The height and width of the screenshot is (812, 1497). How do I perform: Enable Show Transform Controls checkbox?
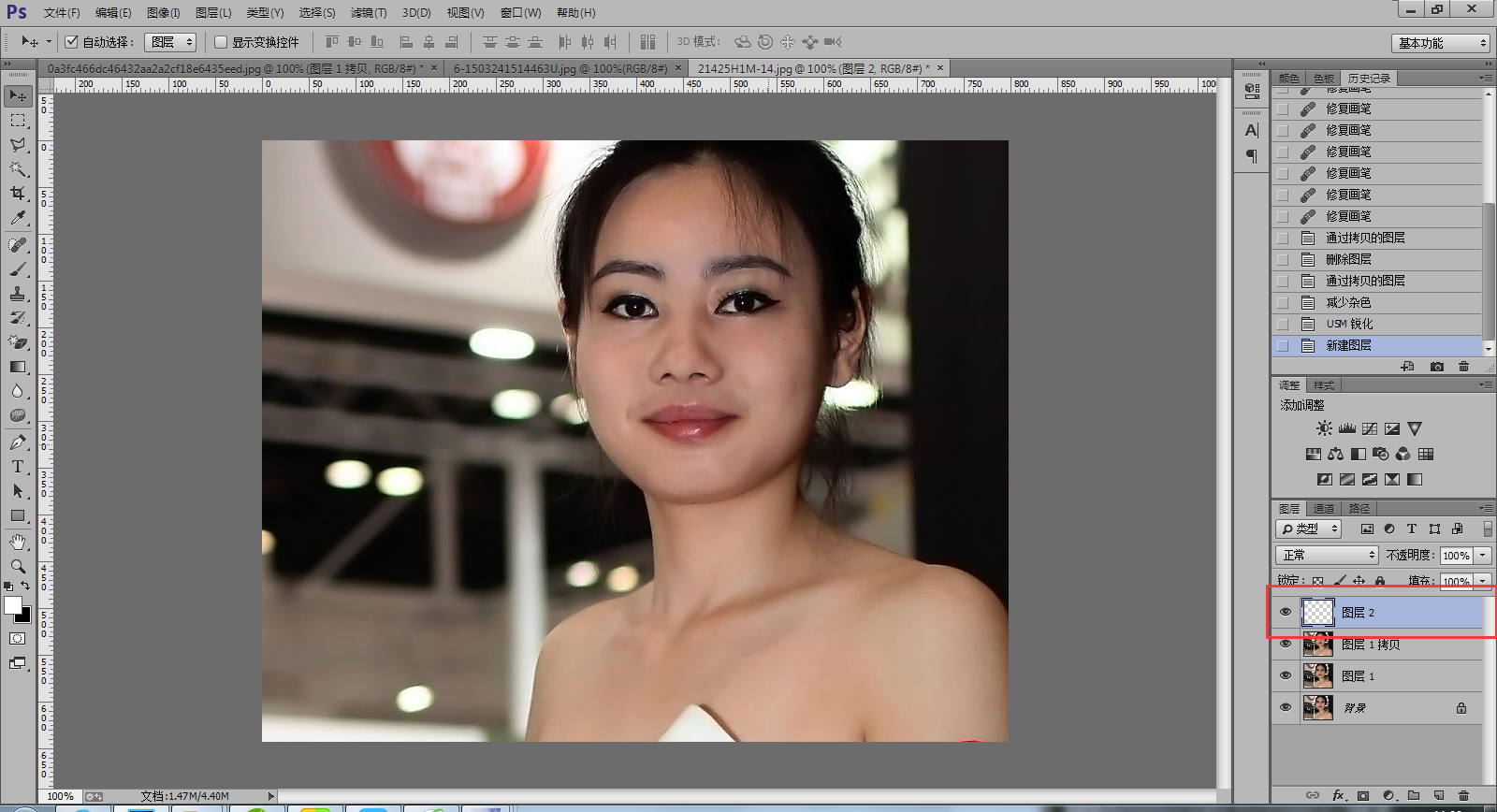(x=221, y=42)
